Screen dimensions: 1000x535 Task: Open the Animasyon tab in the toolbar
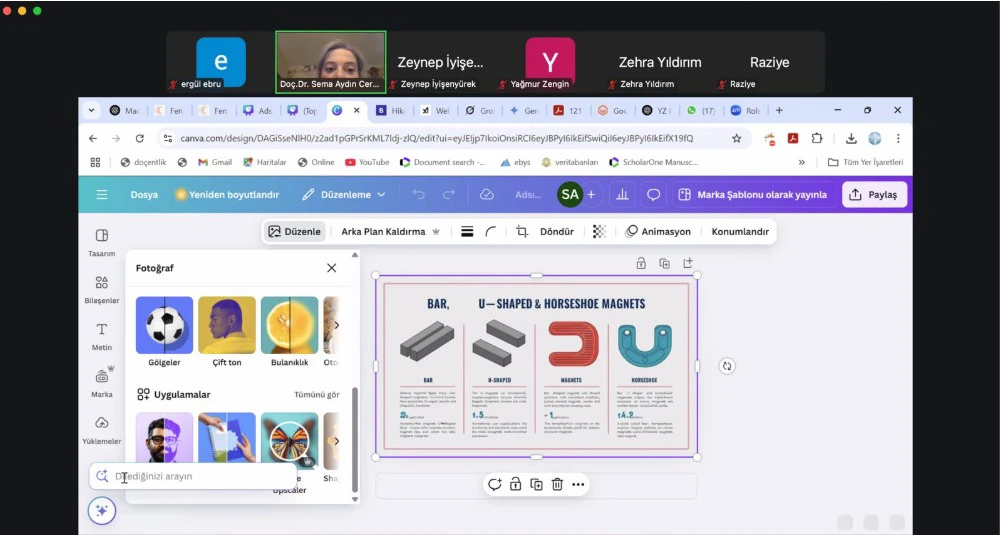(x=658, y=231)
